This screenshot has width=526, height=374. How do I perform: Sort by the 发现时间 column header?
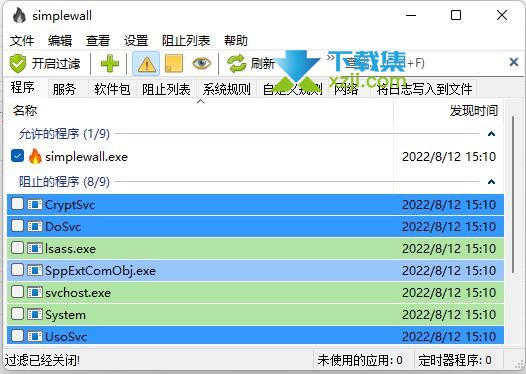[473, 111]
